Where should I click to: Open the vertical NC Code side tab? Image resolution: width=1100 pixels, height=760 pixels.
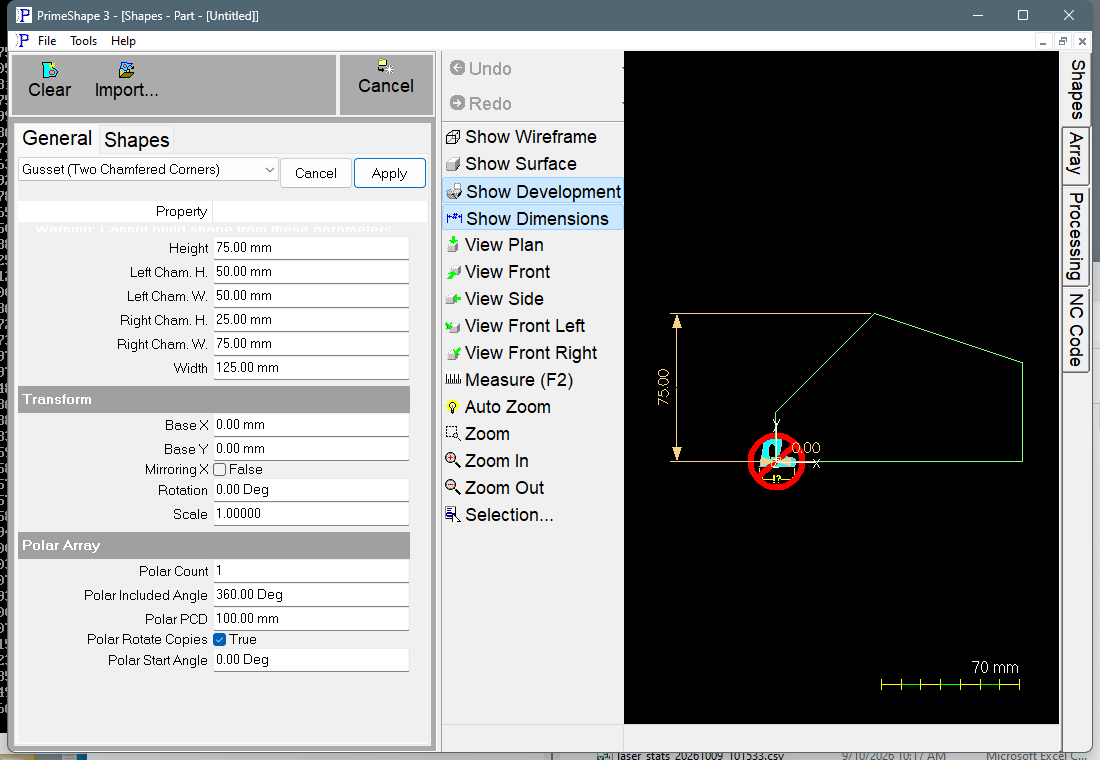click(x=1076, y=330)
